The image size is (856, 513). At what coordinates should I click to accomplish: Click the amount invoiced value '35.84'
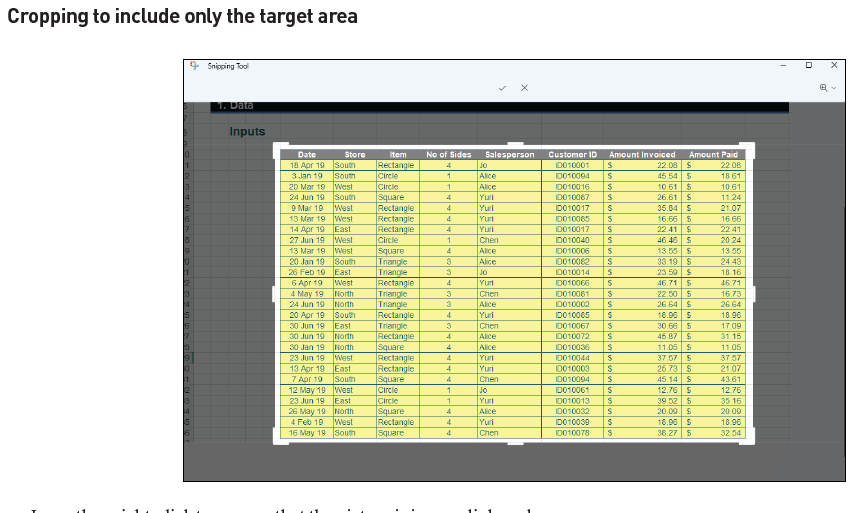(x=667, y=208)
